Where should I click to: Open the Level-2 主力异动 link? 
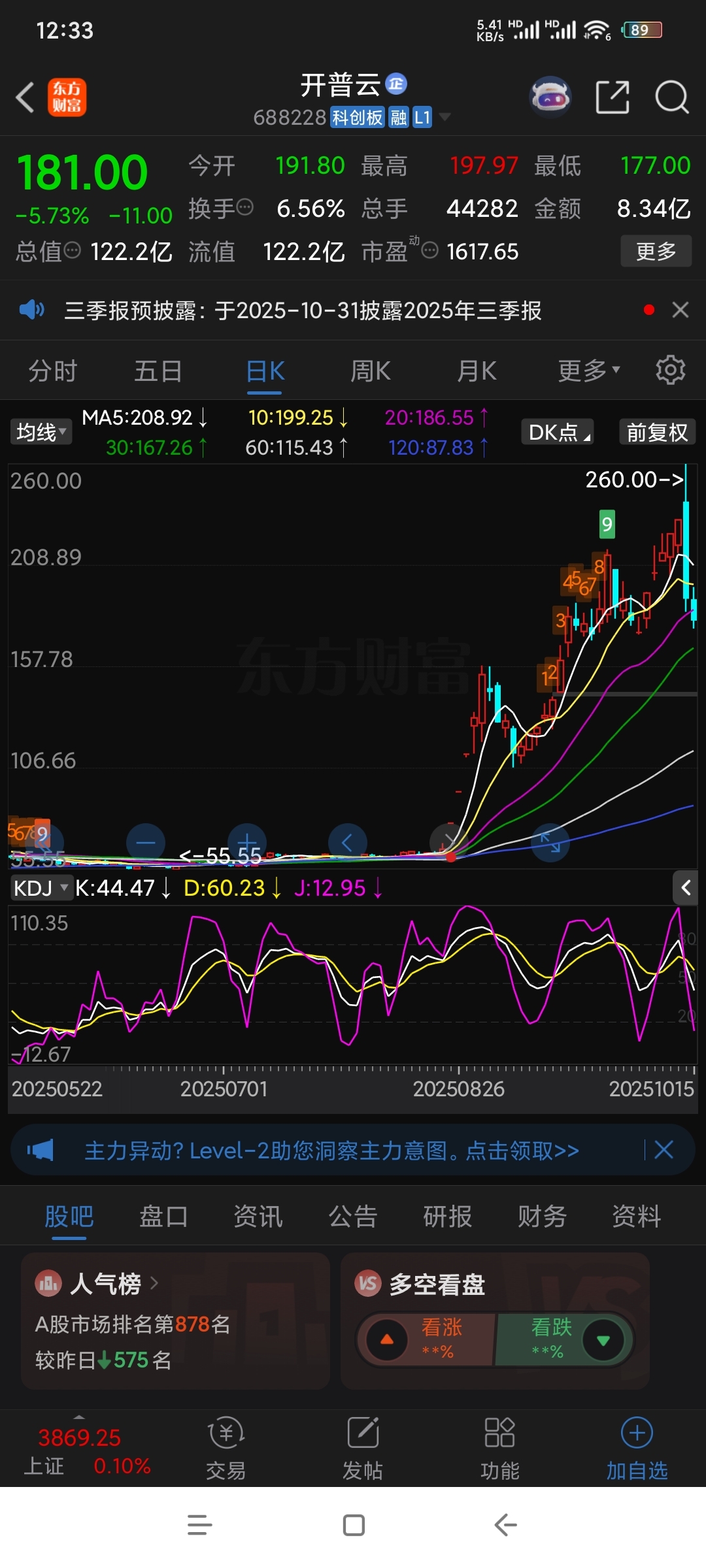(x=331, y=1150)
